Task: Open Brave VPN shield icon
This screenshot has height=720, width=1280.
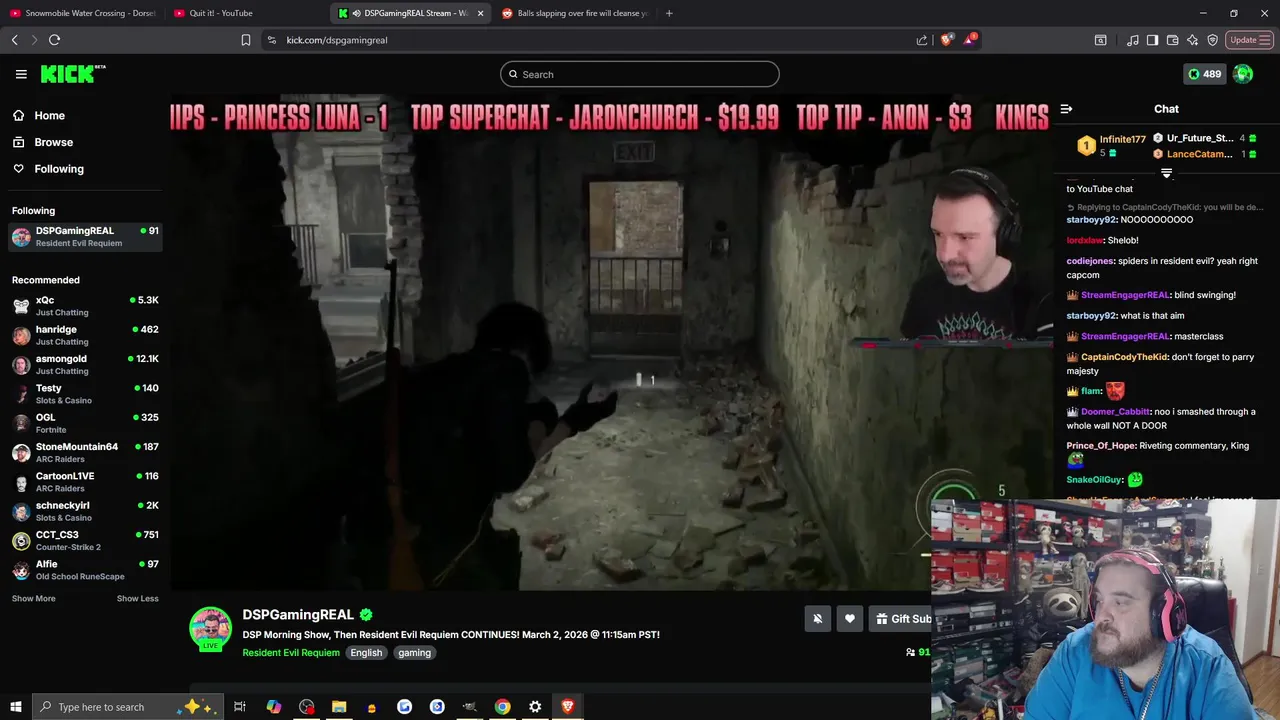Action: click(x=1212, y=40)
